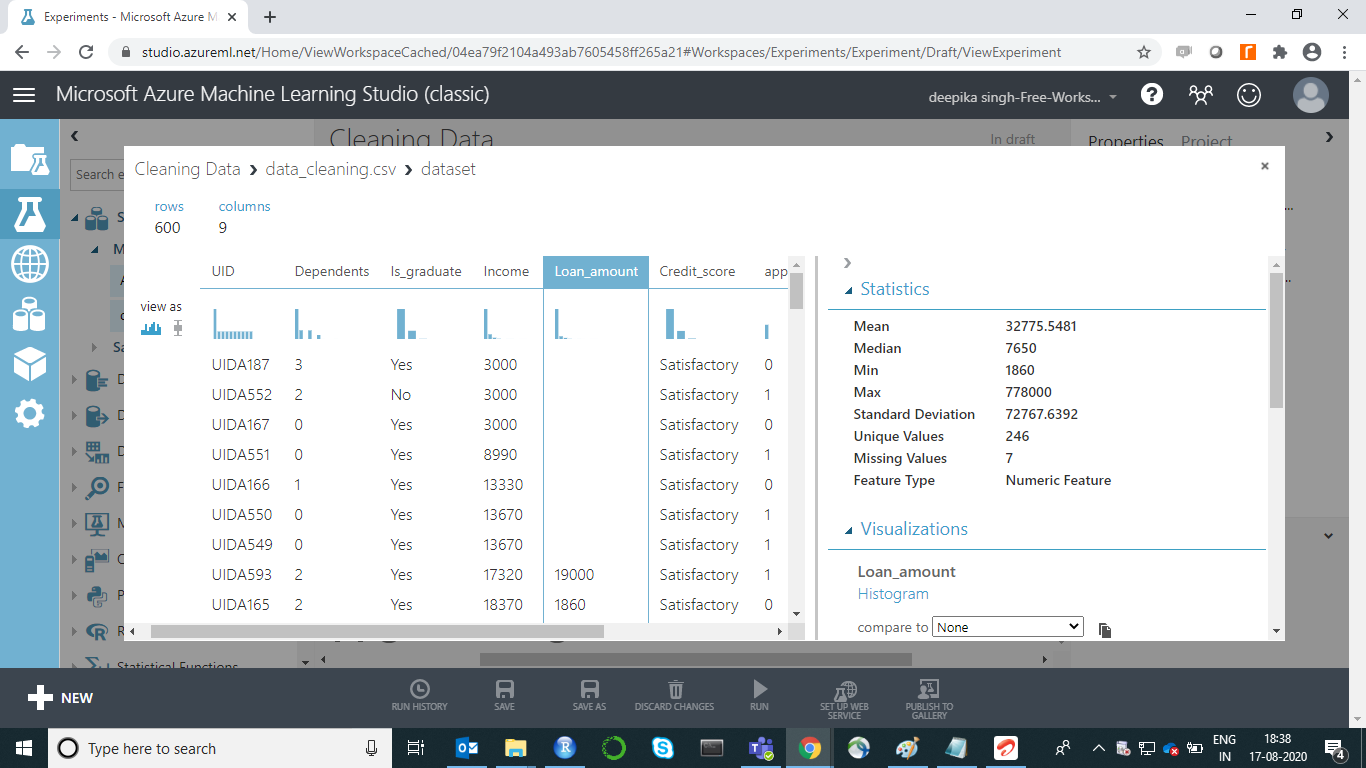Click the feedback smiley face icon
Viewport: 1366px width, 768px height.
coord(1249,95)
